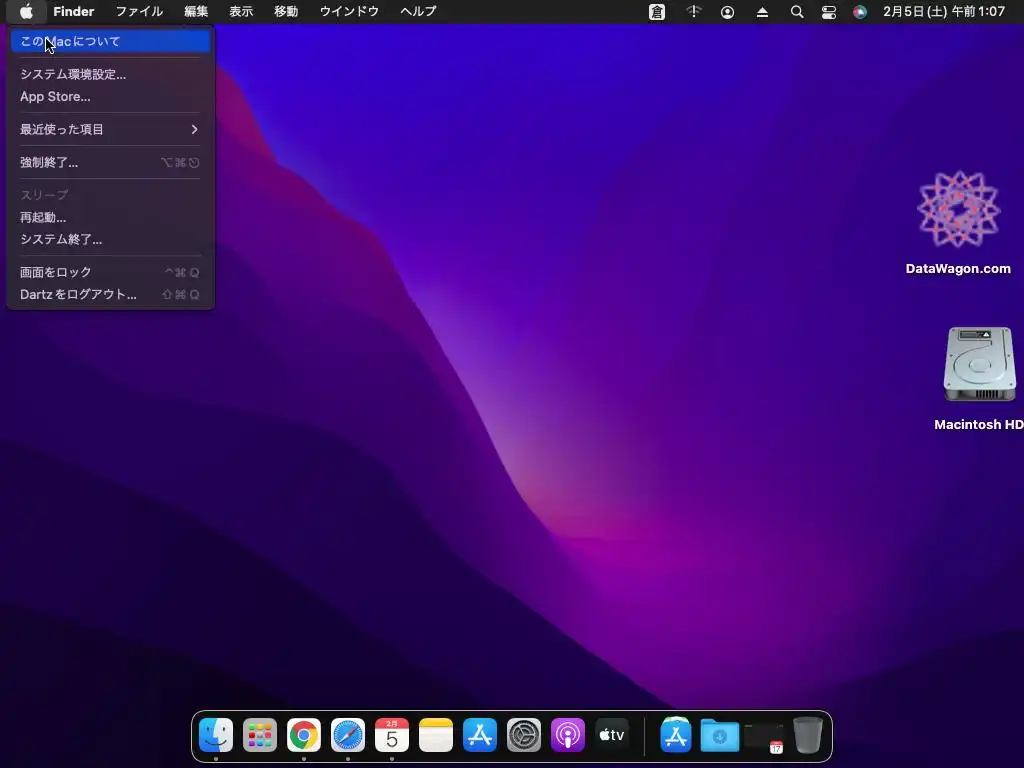Click the date and time in menu bar
This screenshot has height=768, width=1024.
click(944, 11)
